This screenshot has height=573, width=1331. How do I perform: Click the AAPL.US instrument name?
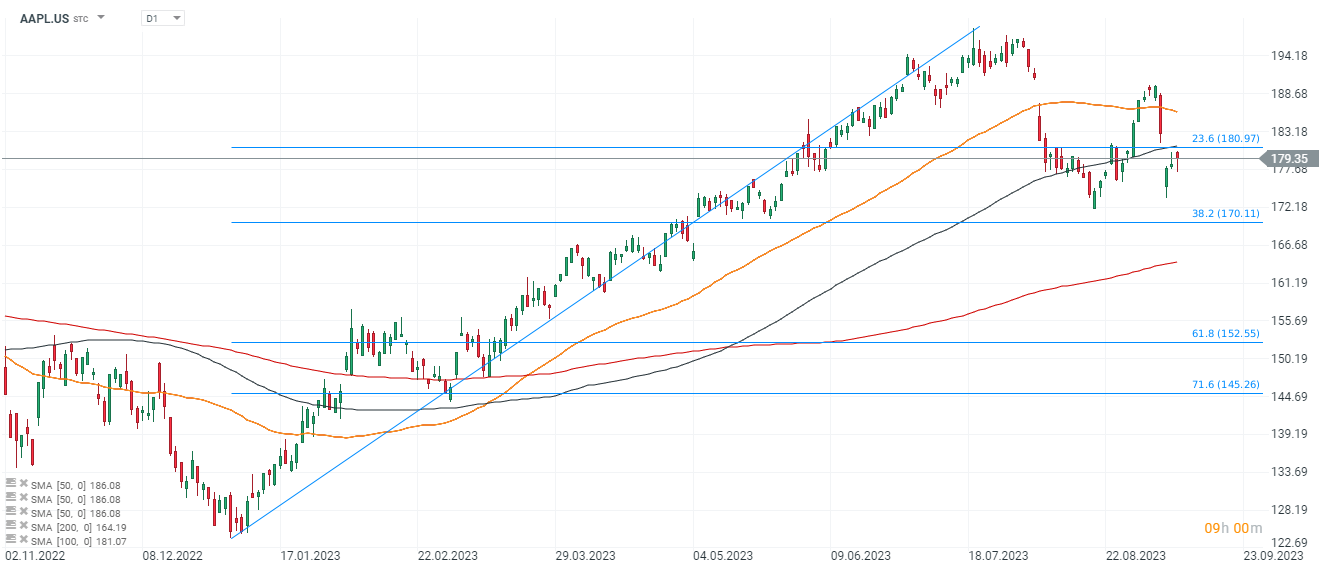tap(45, 18)
